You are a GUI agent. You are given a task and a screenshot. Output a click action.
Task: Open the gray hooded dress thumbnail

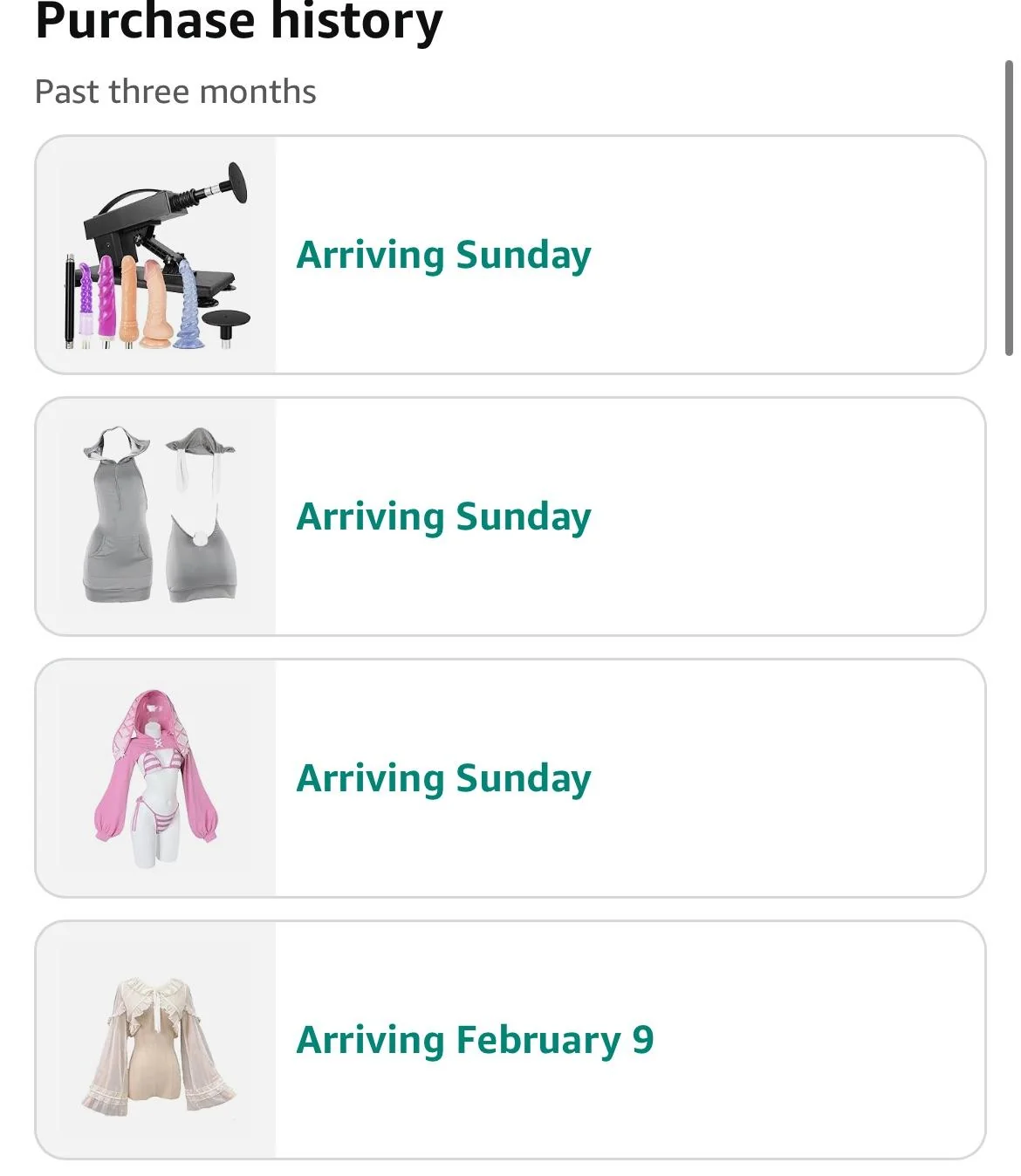point(157,516)
